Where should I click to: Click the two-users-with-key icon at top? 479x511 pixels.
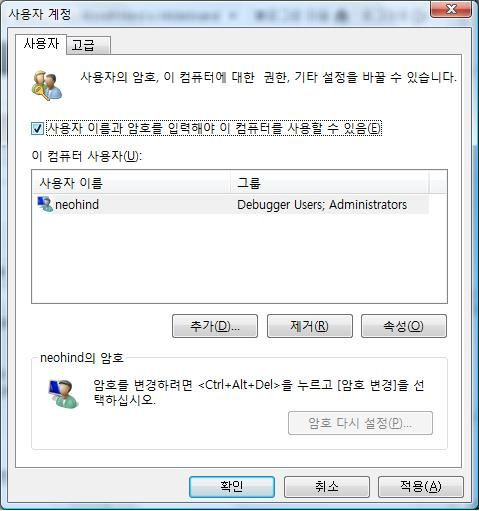point(47,85)
